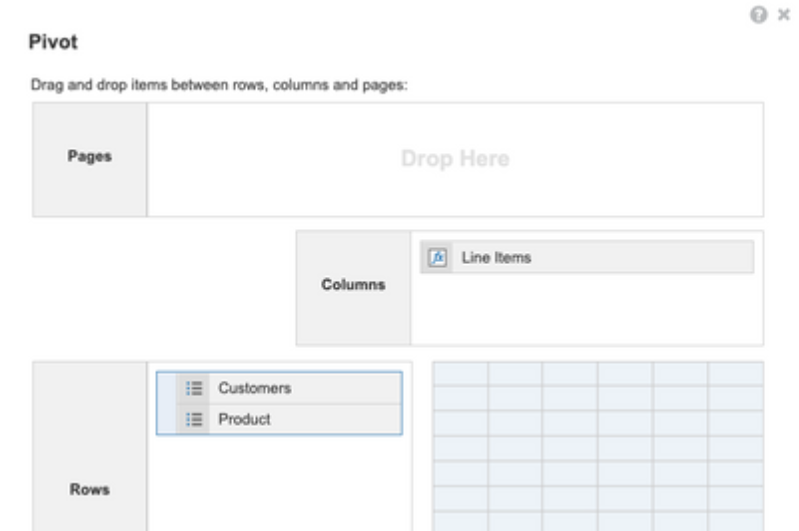Click the bottom-right visible preview grid cell
The height and width of the screenshot is (531, 799).
point(735,520)
